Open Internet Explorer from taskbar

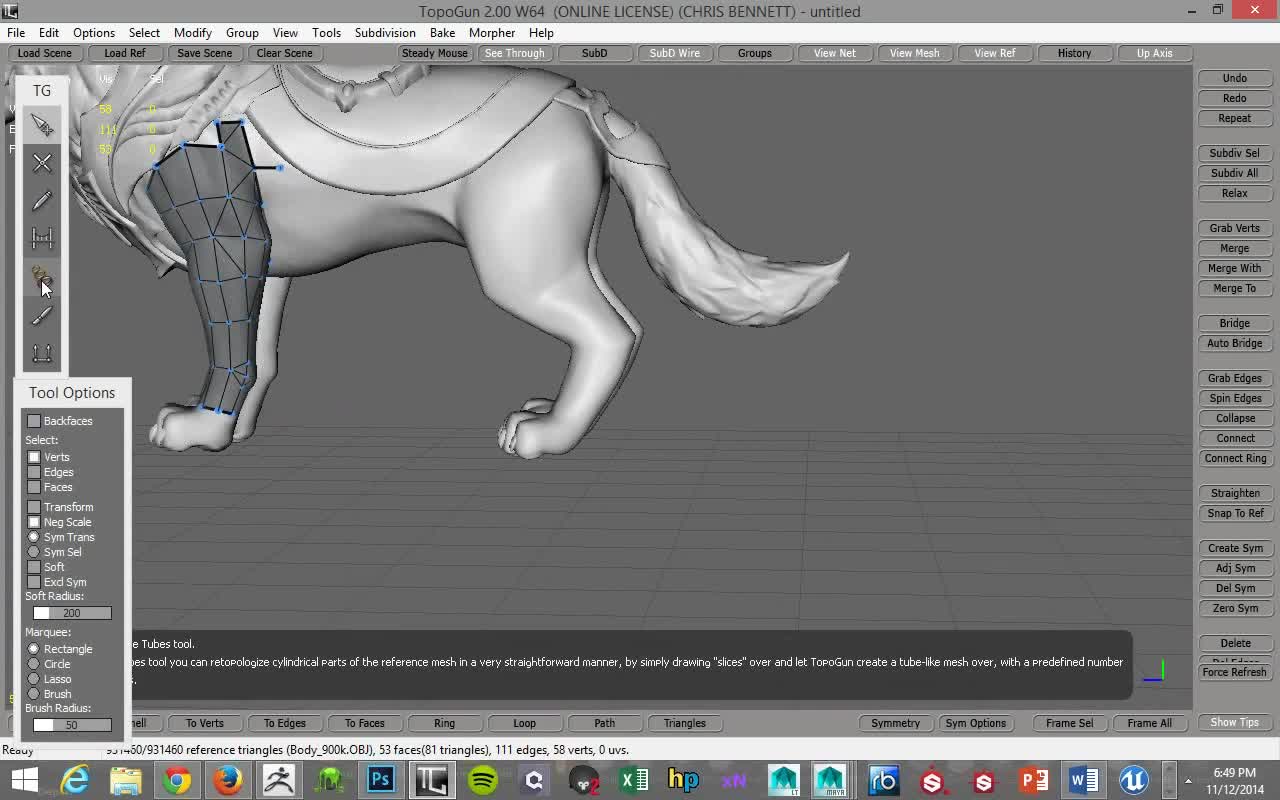tap(75, 780)
